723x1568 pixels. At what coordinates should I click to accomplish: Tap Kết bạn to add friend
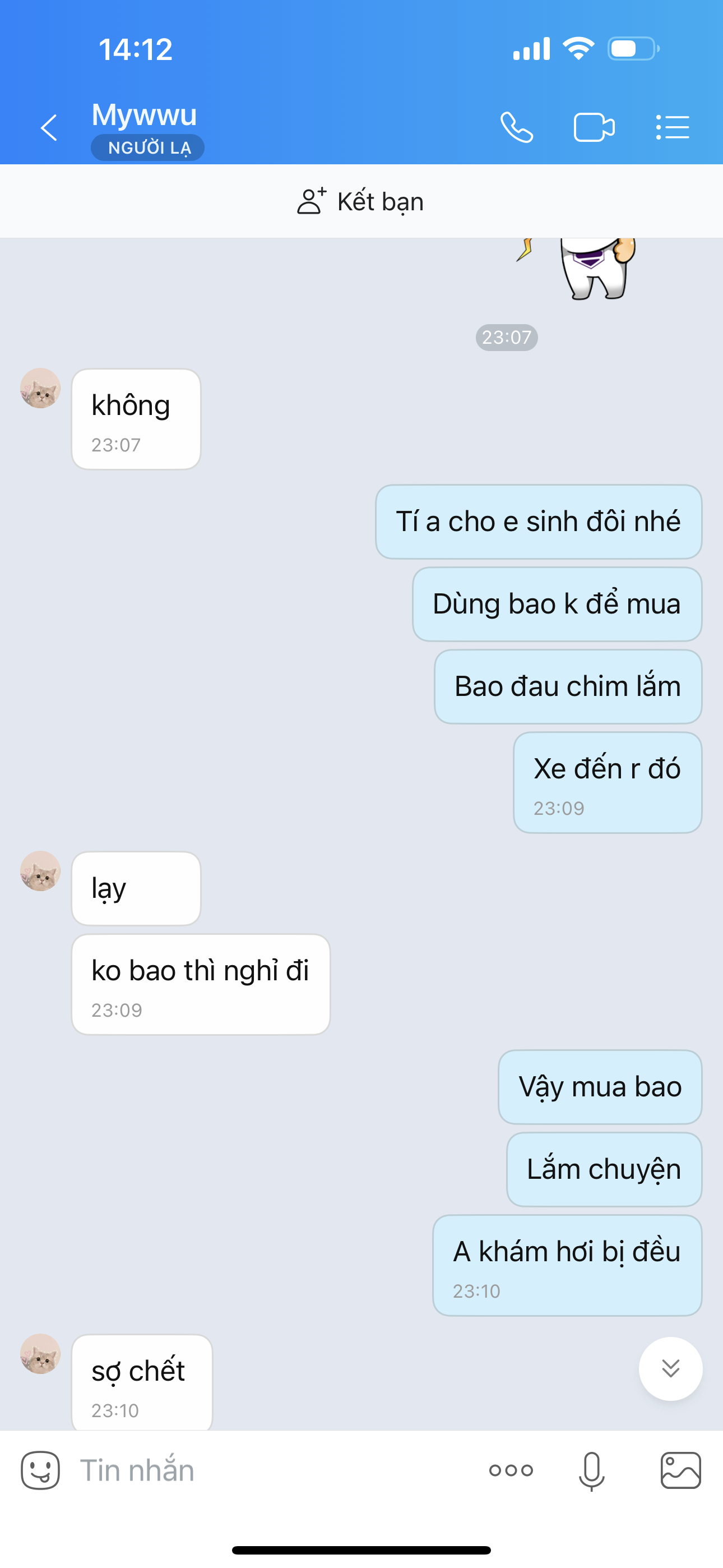tap(360, 201)
